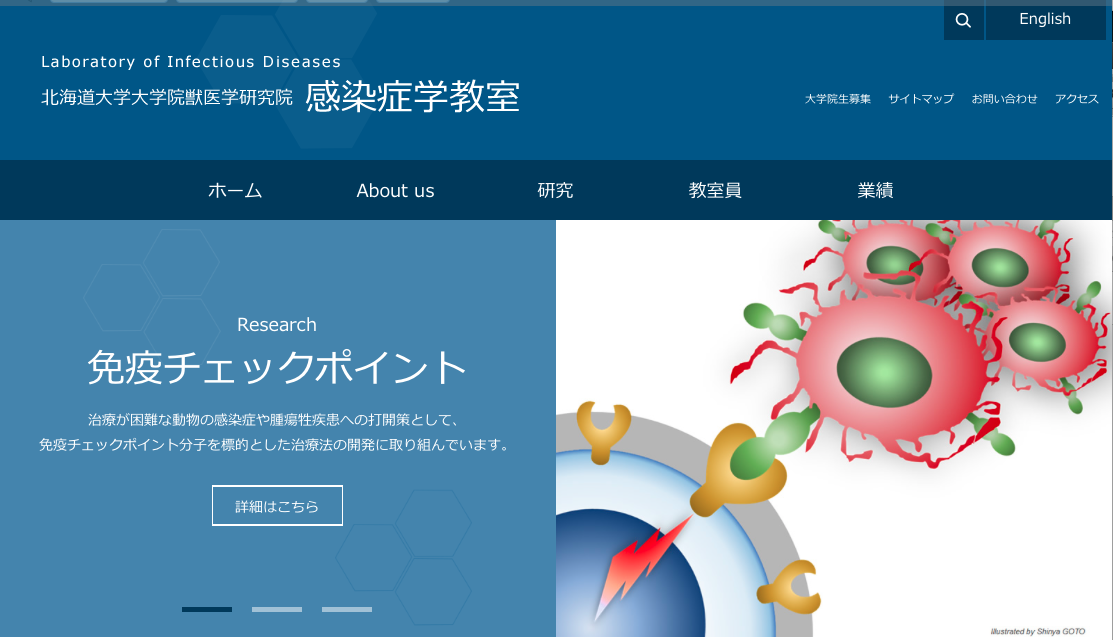Viewport: 1113px width, 640px height.
Task: Click the 北海道大学大学院獣医学研究院 text
Action: [x=167, y=97]
